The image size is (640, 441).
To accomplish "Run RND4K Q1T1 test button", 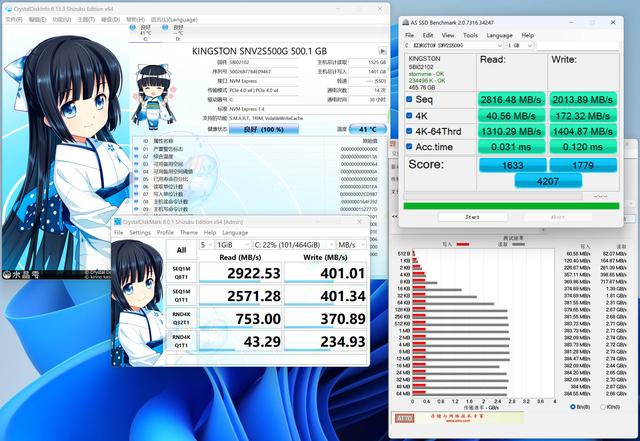I will [x=181, y=341].
